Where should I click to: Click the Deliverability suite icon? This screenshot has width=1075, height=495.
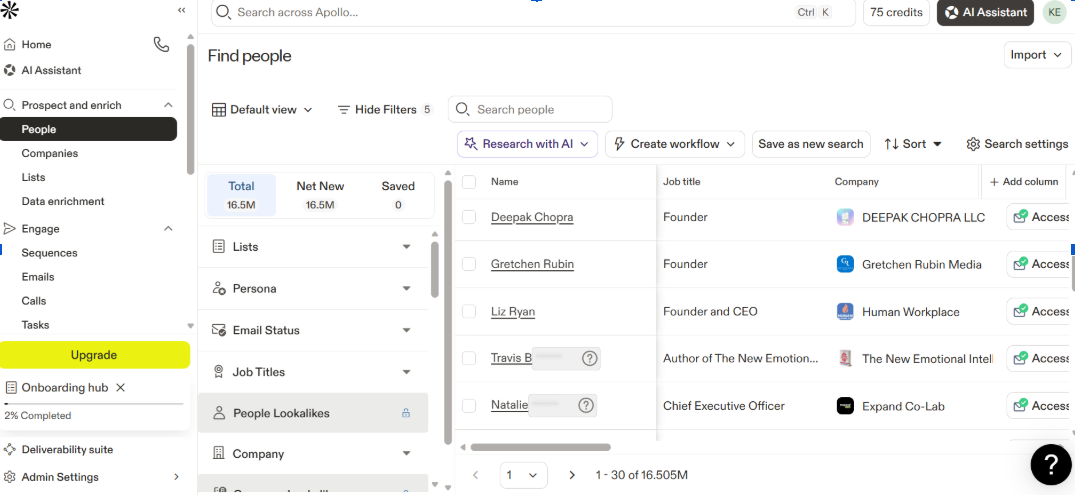(10, 450)
